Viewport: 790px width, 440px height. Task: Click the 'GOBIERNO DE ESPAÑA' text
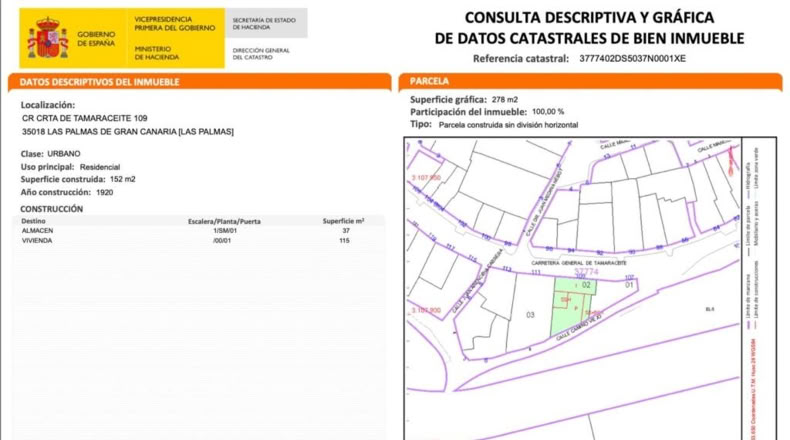[x=96, y=39]
